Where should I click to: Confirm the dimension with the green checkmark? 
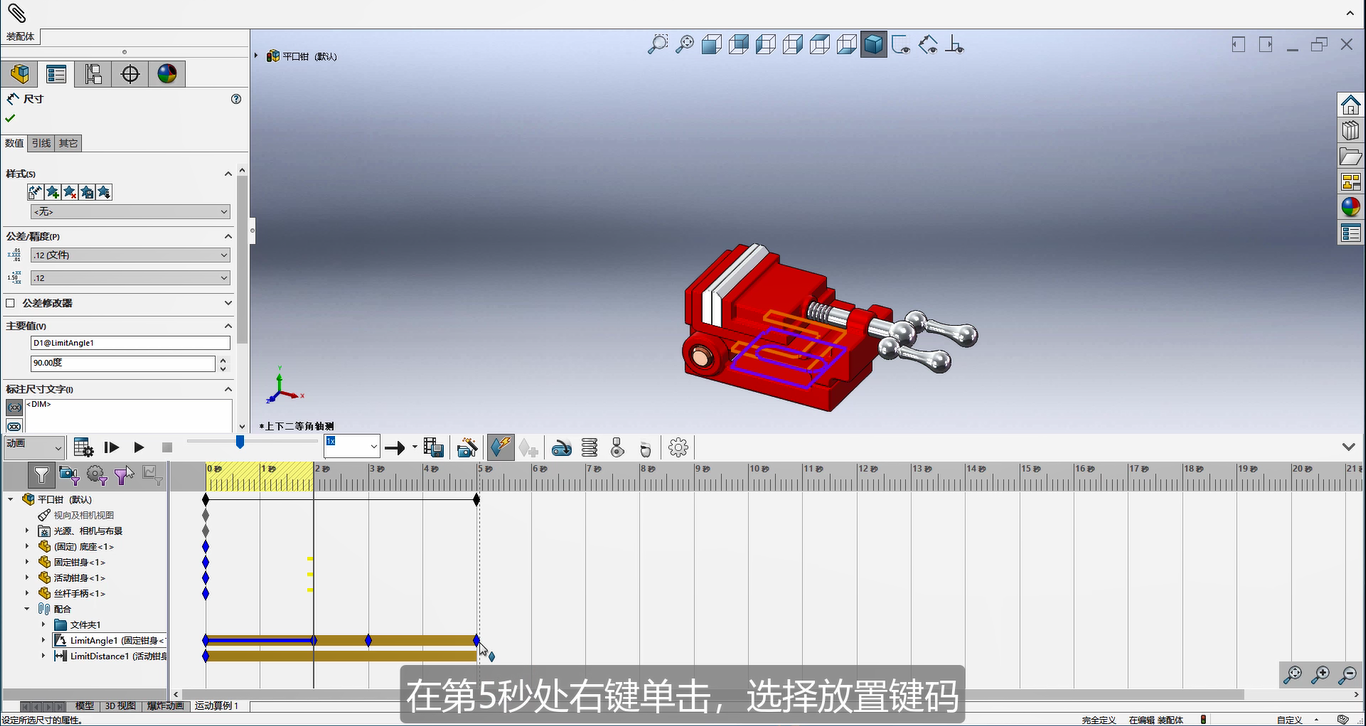coord(10,118)
